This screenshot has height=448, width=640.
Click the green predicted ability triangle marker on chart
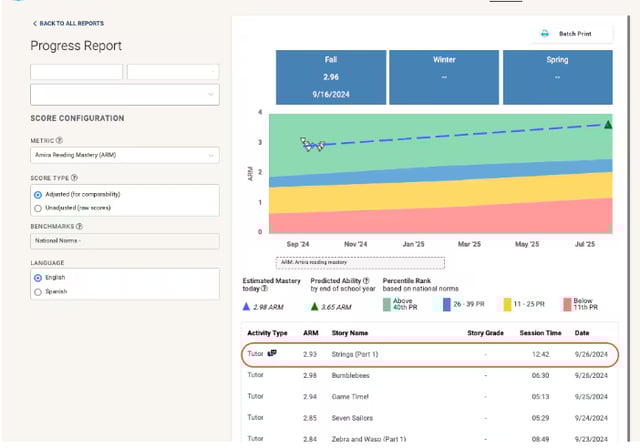pyautogui.click(x=607, y=124)
